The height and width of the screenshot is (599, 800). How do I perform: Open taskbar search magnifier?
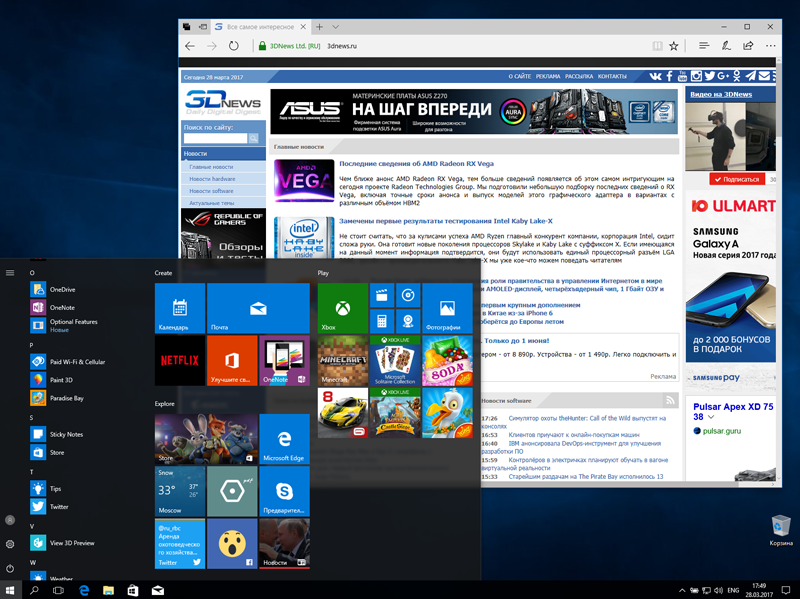pyautogui.click(x=34, y=590)
